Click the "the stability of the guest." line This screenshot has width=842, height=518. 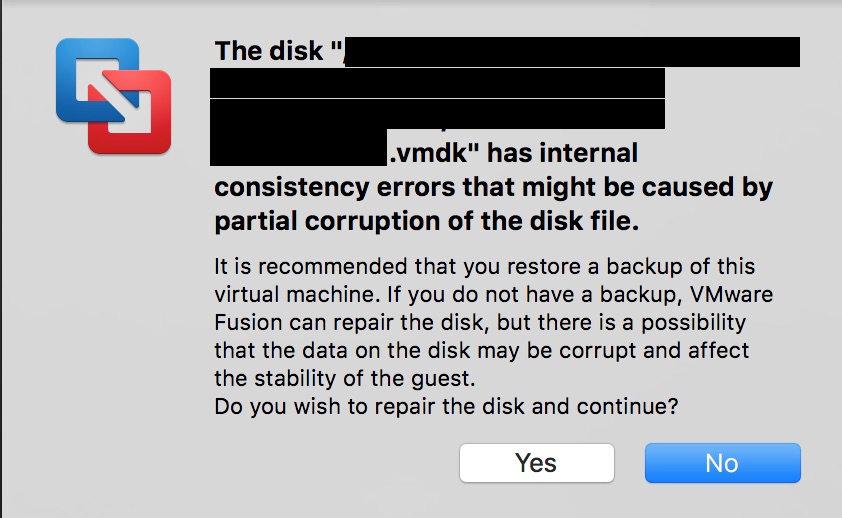[x=345, y=378]
